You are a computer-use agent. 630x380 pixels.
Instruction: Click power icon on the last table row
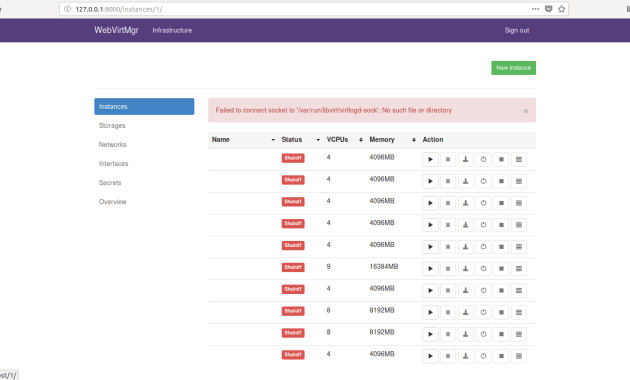click(x=483, y=356)
